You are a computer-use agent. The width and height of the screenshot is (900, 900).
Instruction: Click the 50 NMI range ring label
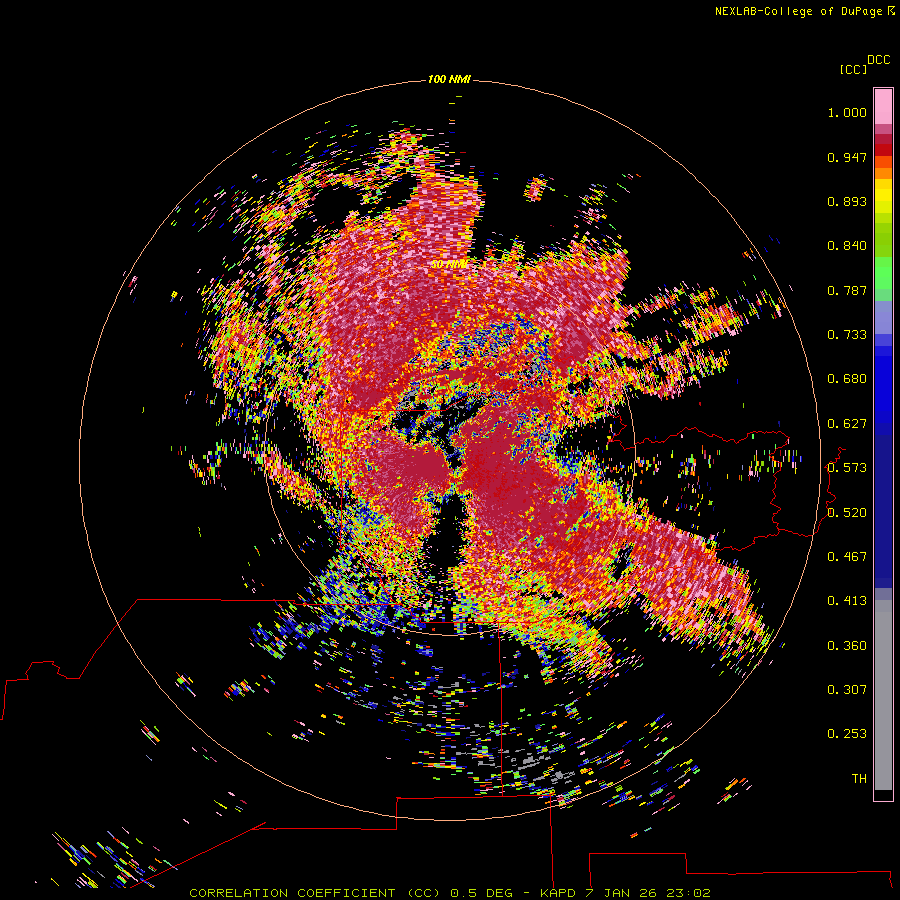click(x=448, y=265)
